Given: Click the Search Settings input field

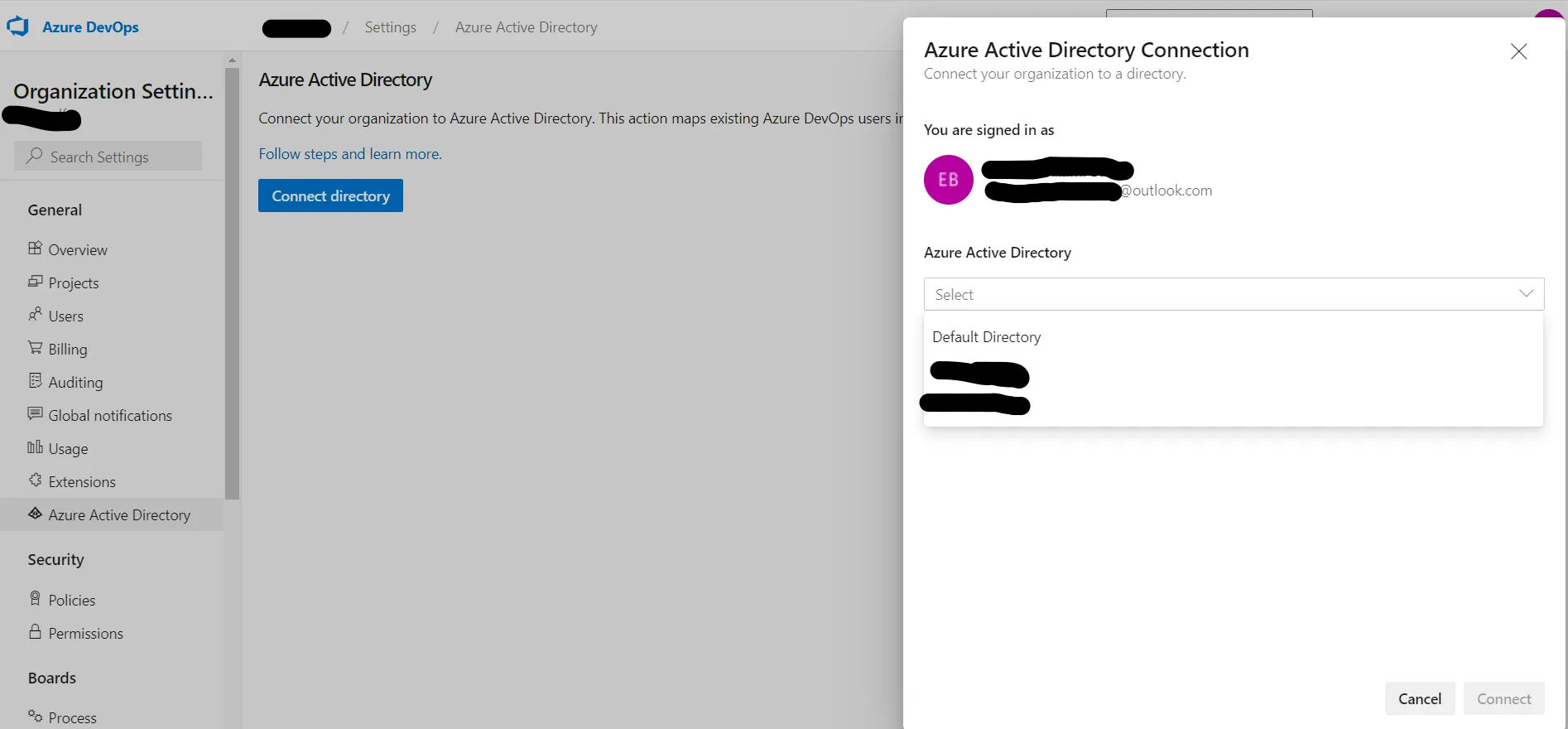Looking at the screenshot, I should [x=108, y=156].
